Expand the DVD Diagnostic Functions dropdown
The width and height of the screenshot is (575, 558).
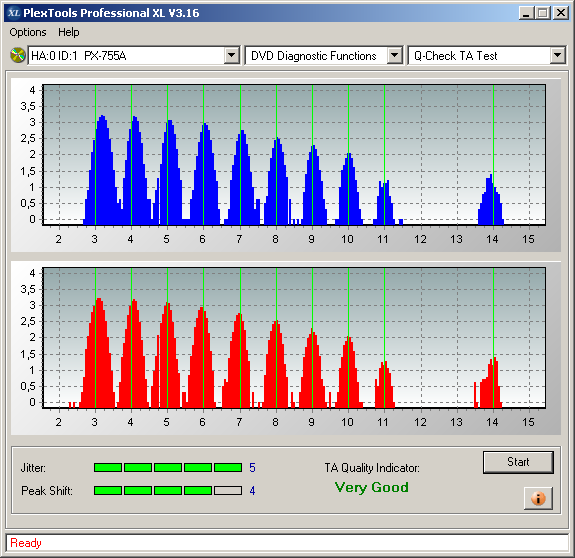[x=394, y=56]
